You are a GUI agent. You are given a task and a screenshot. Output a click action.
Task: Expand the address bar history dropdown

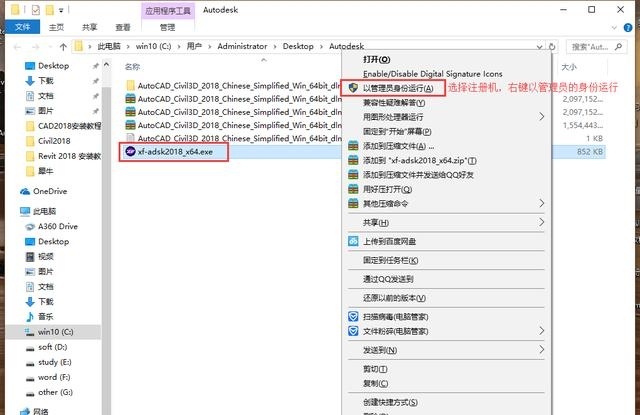pos(540,47)
